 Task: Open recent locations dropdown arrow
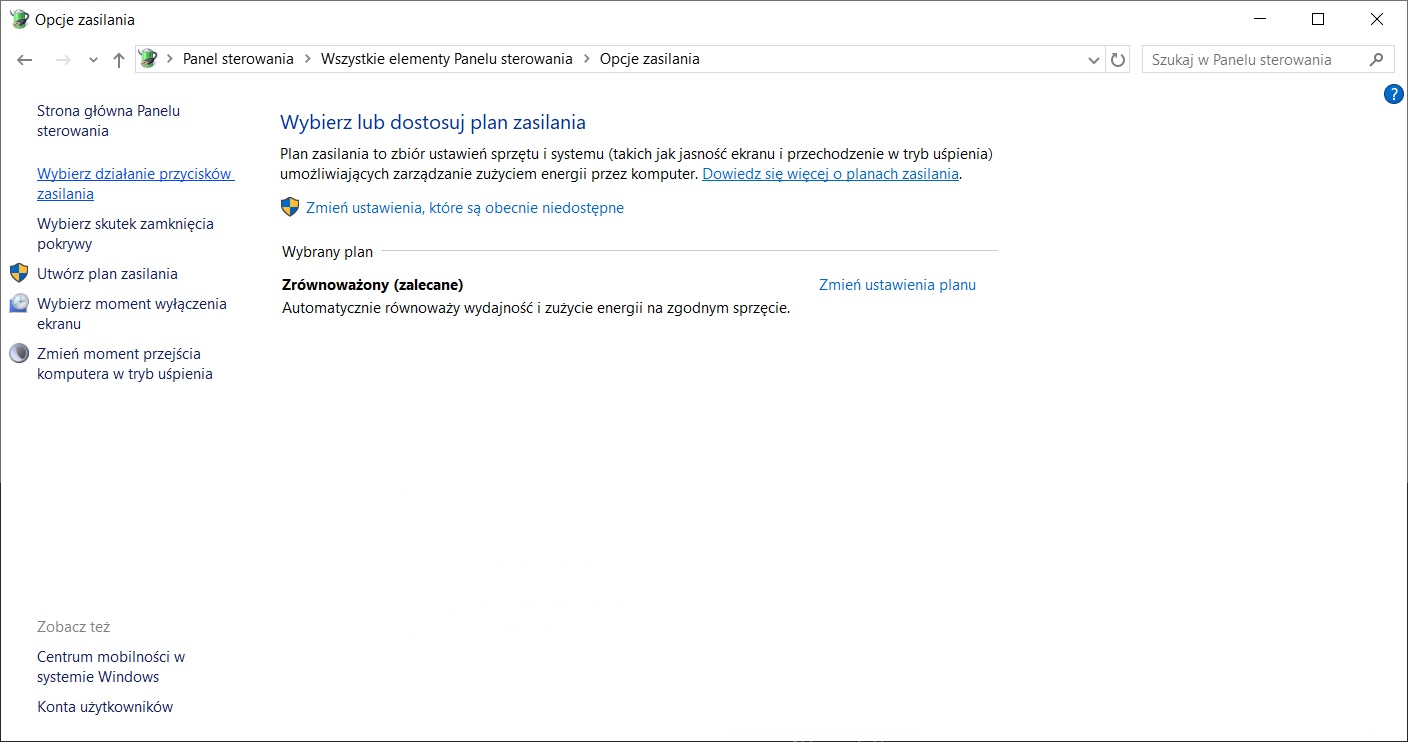click(93, 60)
